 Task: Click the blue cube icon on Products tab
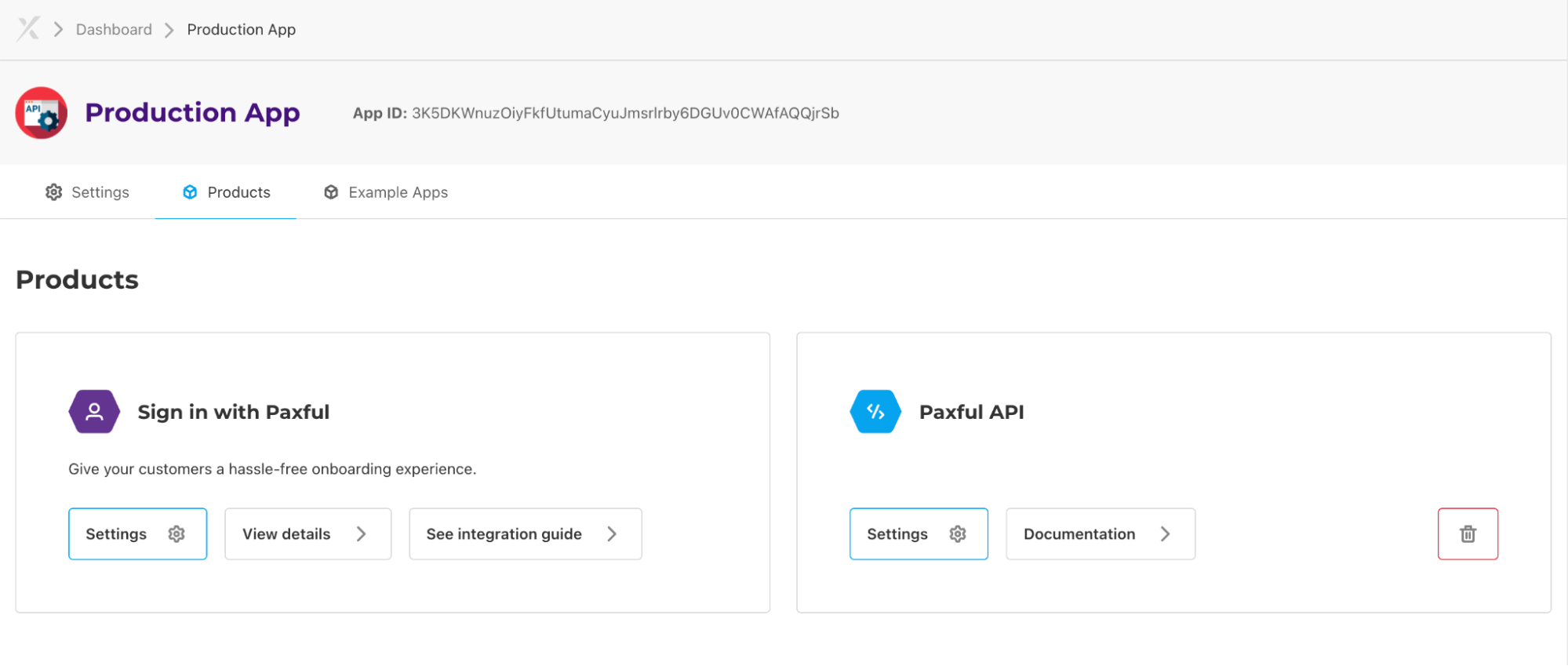[x=190, y=192]
